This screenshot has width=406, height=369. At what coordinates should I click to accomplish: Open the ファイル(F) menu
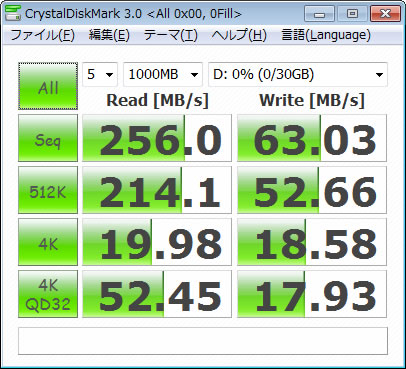tap(43, 35)
